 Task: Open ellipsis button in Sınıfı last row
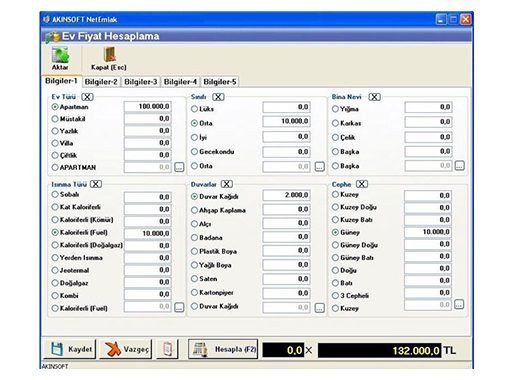click(x=320, y=166)
